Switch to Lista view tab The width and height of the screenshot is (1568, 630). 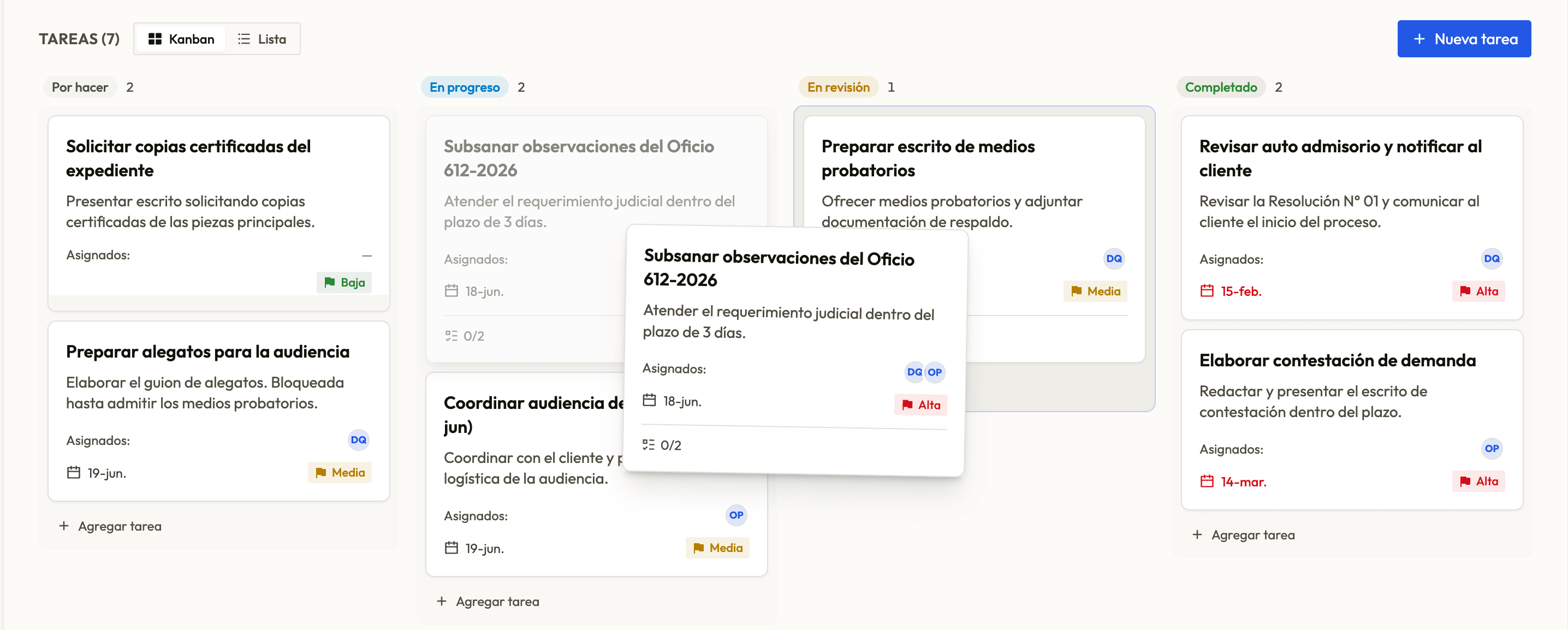click(262, 39)
